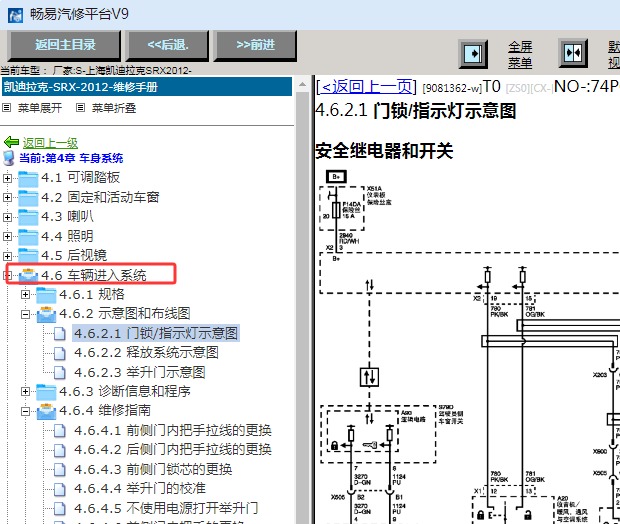
Task: Click the computer icon beside 当前:第4章
Action: tap(9, 158)
